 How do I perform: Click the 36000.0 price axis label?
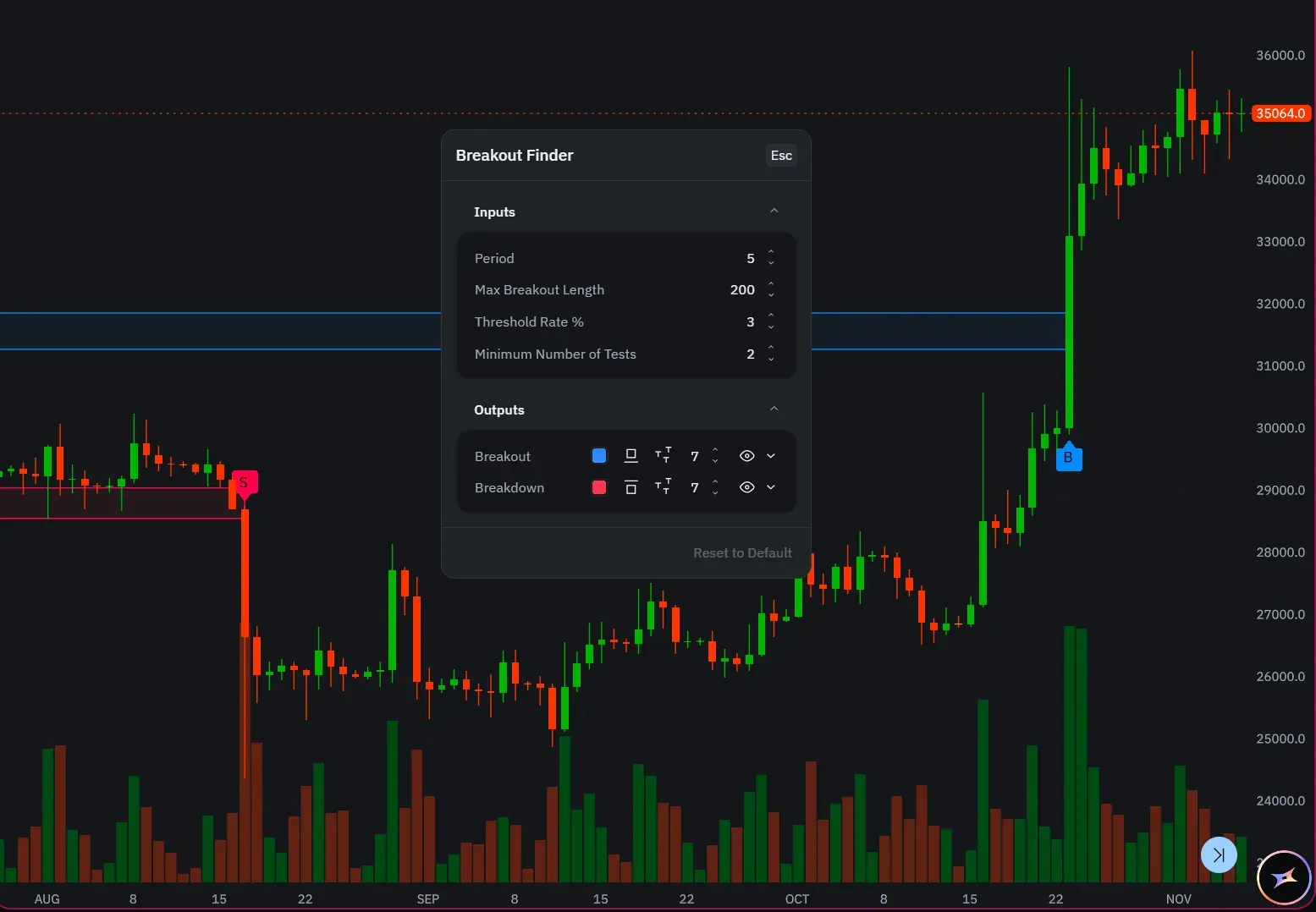point(1280,56)
